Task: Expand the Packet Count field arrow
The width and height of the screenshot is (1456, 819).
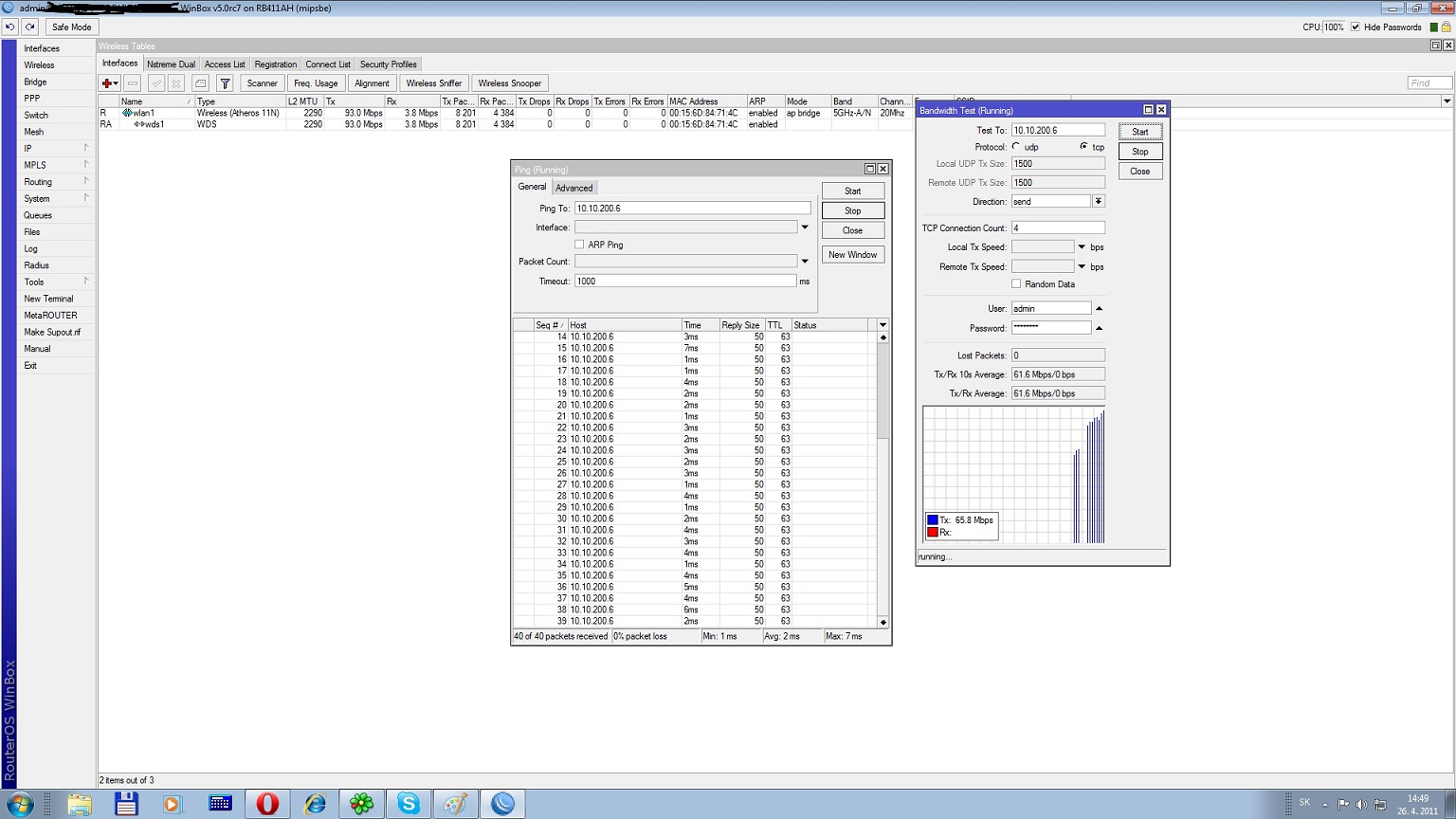Action: (x=805, y=262)
